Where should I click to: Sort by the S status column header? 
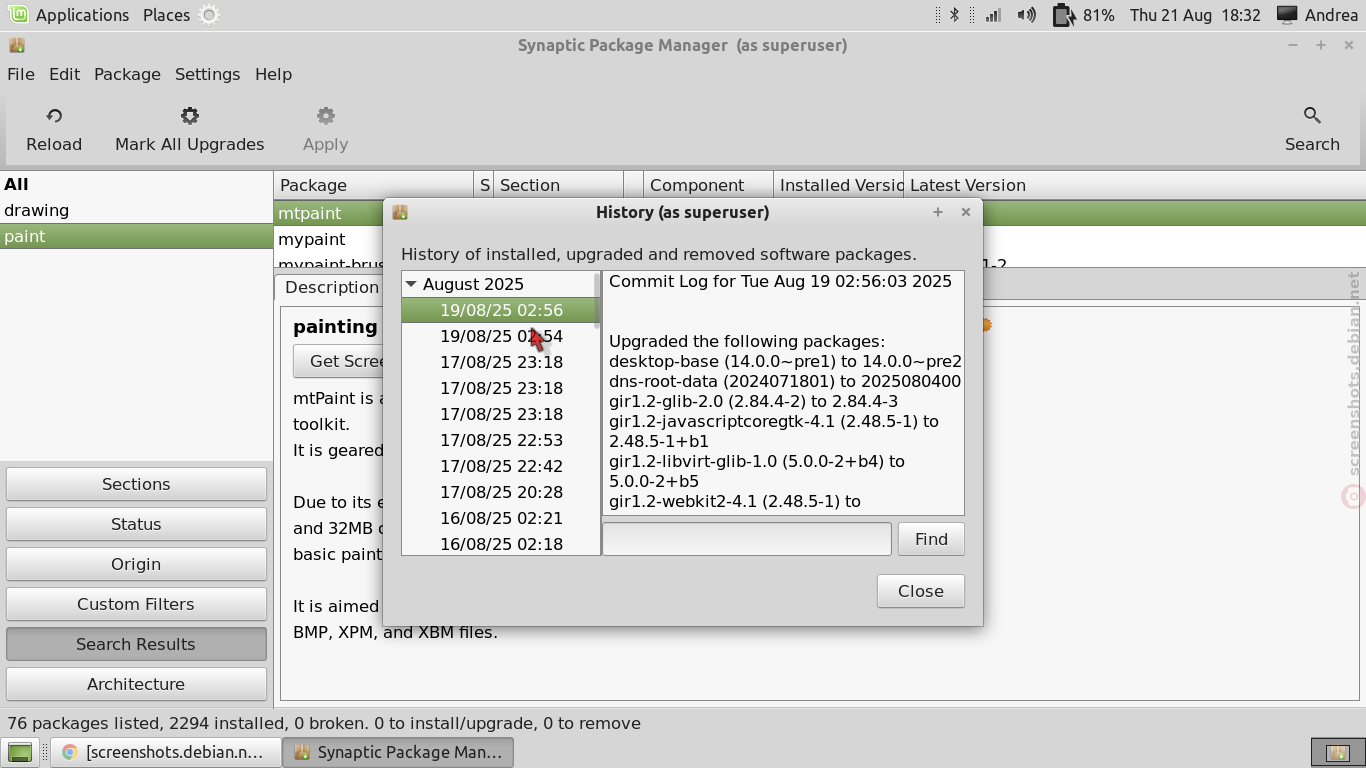484,185
